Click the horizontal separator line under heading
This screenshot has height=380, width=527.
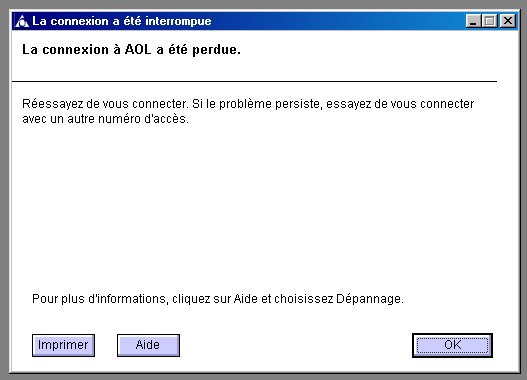click(254, 81)
